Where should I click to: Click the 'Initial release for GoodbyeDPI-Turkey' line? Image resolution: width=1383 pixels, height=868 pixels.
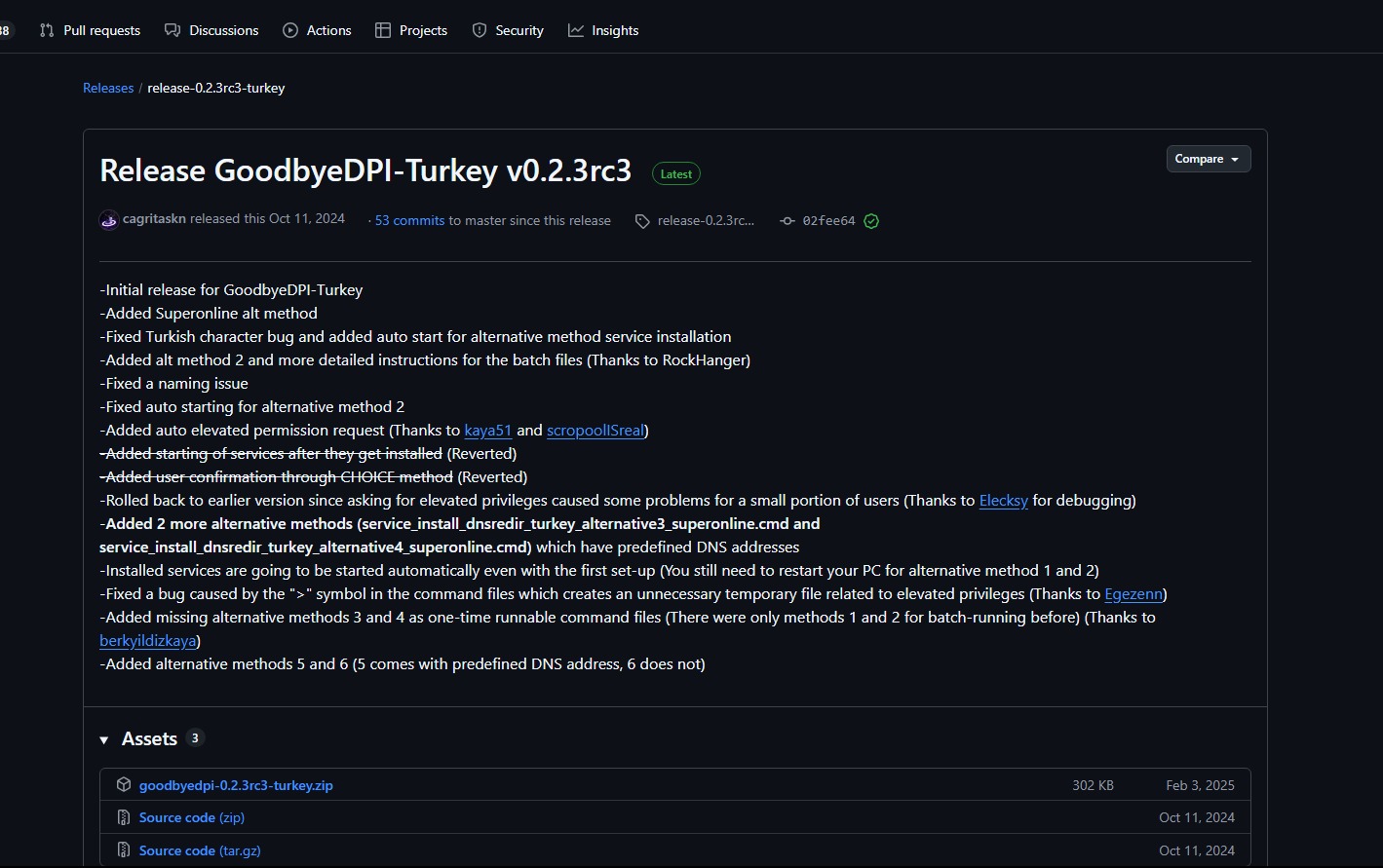[231, 290]
